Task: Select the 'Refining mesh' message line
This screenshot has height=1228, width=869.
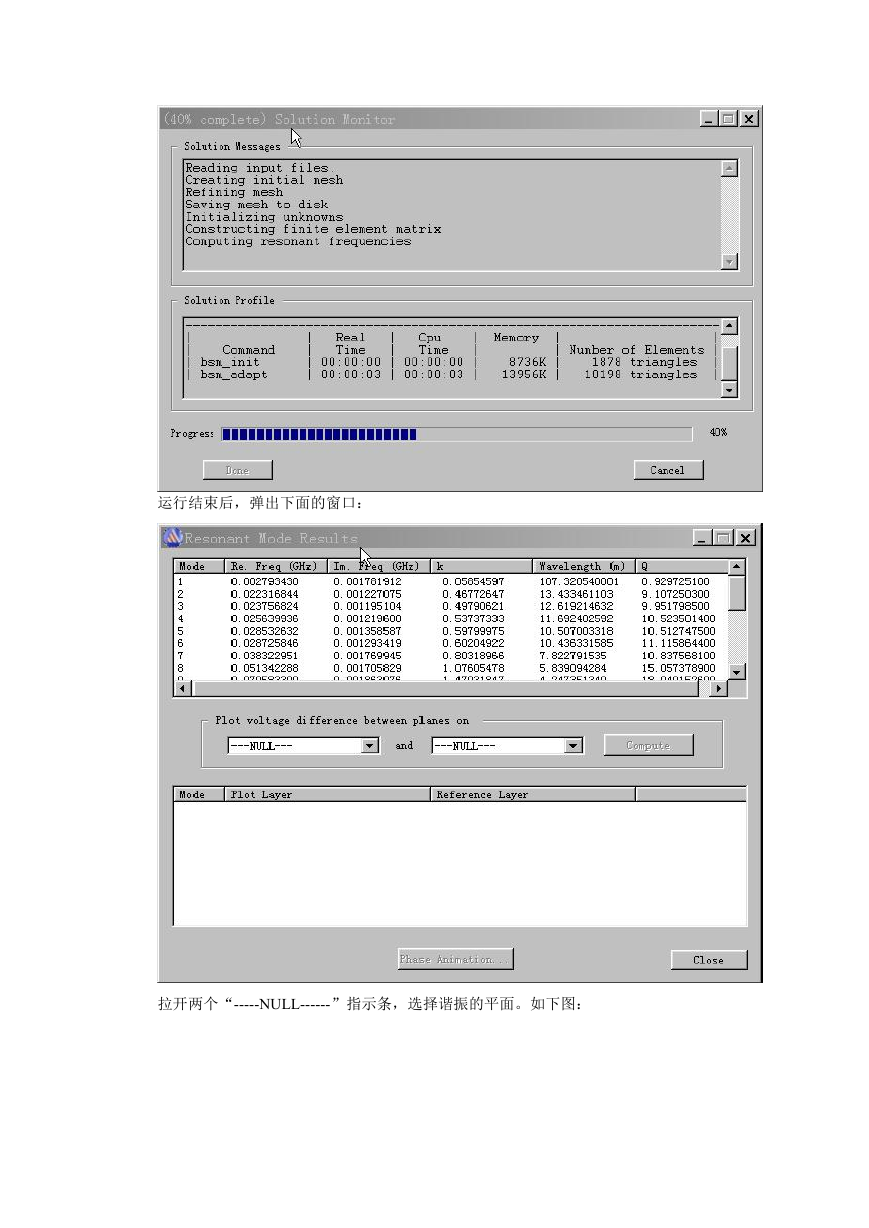Action: click(234, 192)
